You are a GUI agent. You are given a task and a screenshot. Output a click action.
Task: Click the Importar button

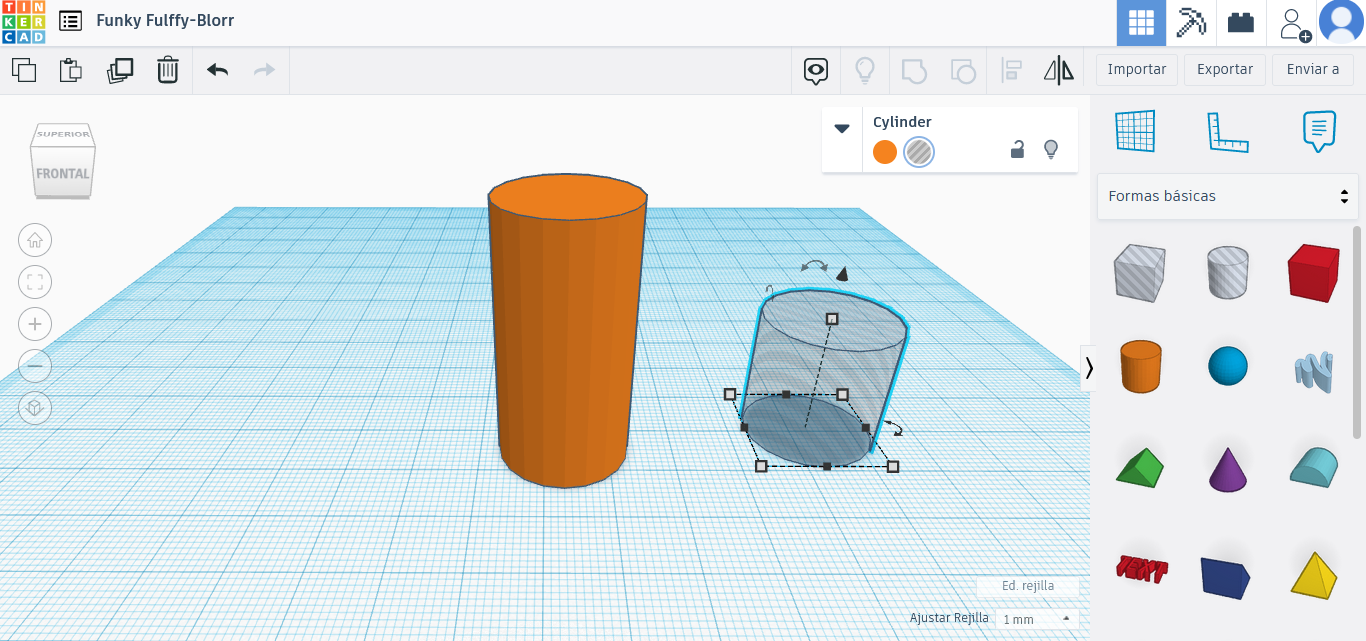point(1137,70)
